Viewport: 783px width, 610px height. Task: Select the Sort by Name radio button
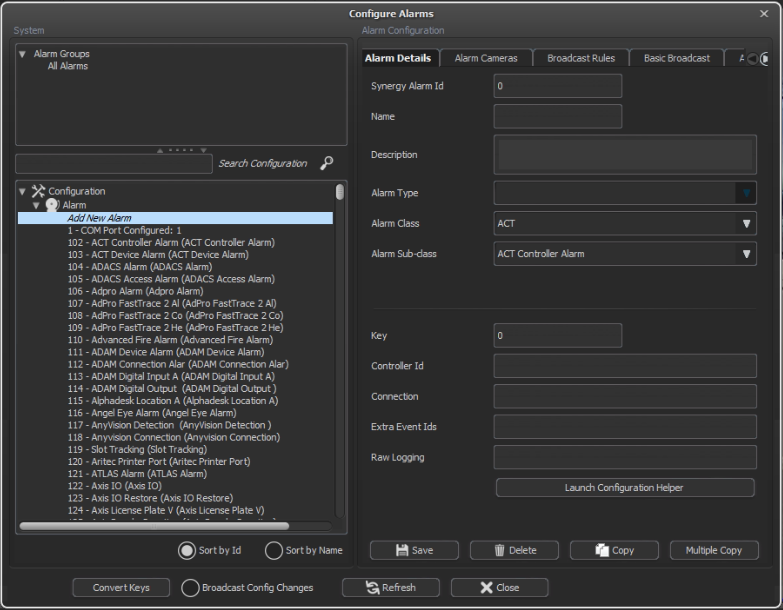point(273,550)
